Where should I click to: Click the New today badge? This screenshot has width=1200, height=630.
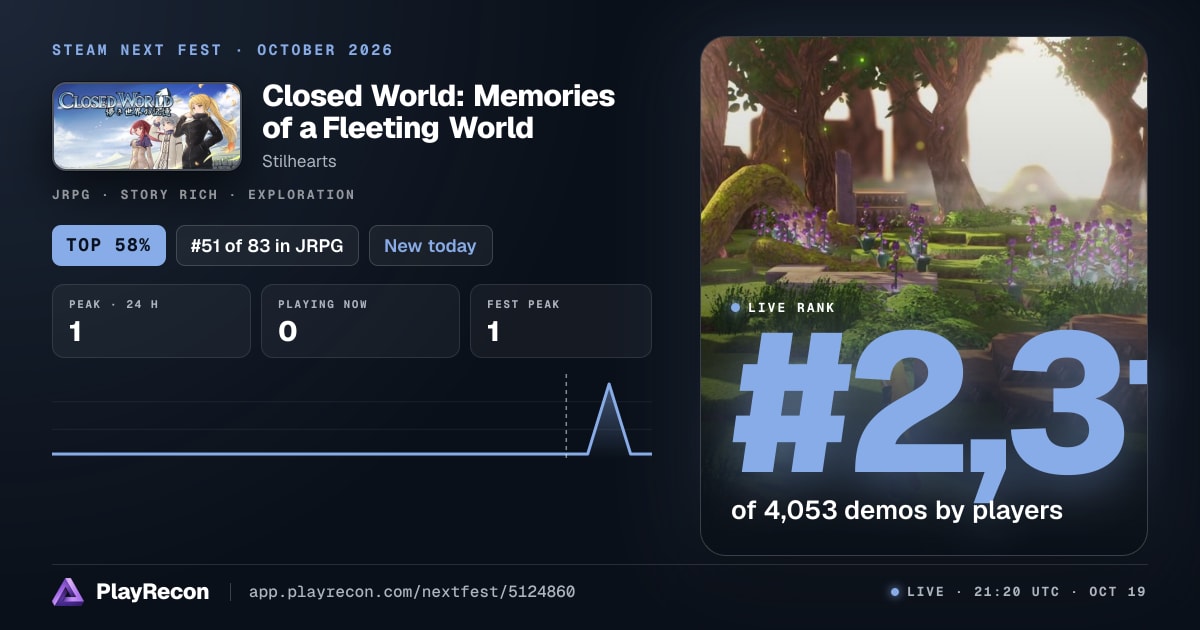tap(430, 245)
